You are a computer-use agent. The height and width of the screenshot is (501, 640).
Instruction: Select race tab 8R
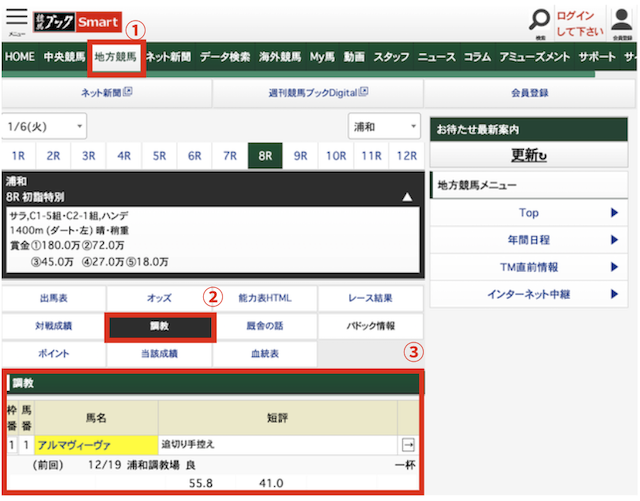pyautogui.click(x=265, y=156)
